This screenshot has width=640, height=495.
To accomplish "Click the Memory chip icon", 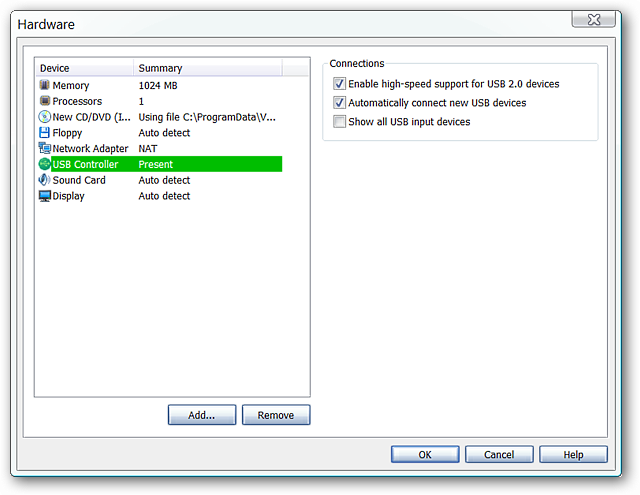I will [x=44, y=85].
